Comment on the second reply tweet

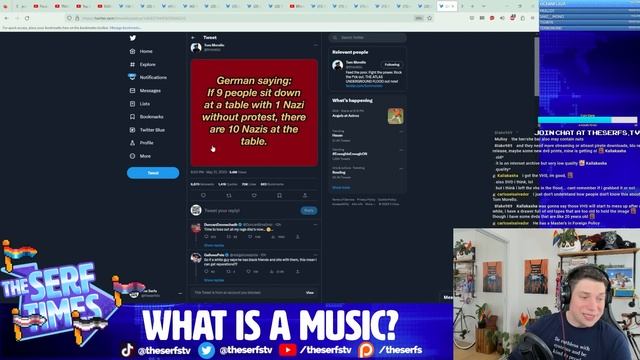point(207,271)
